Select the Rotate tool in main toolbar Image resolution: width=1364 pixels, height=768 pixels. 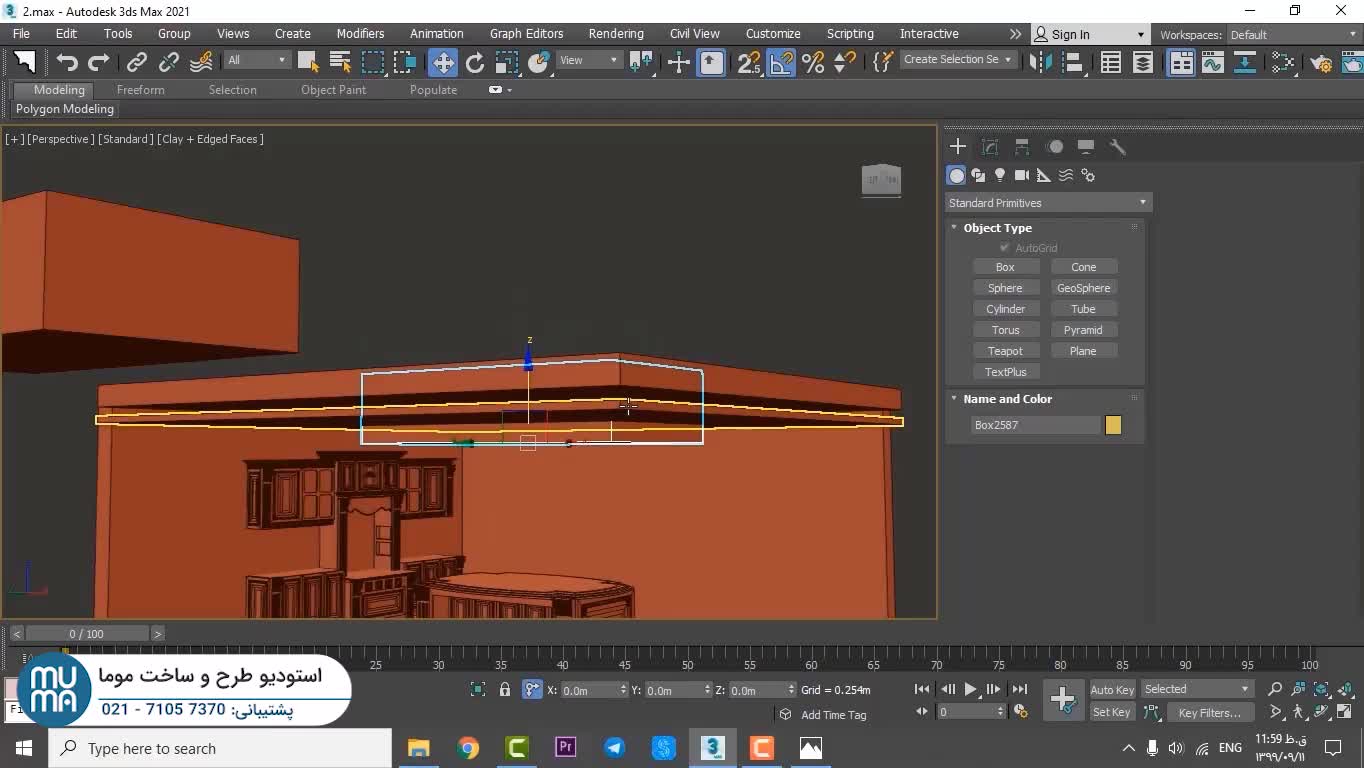tap(475, 63)
